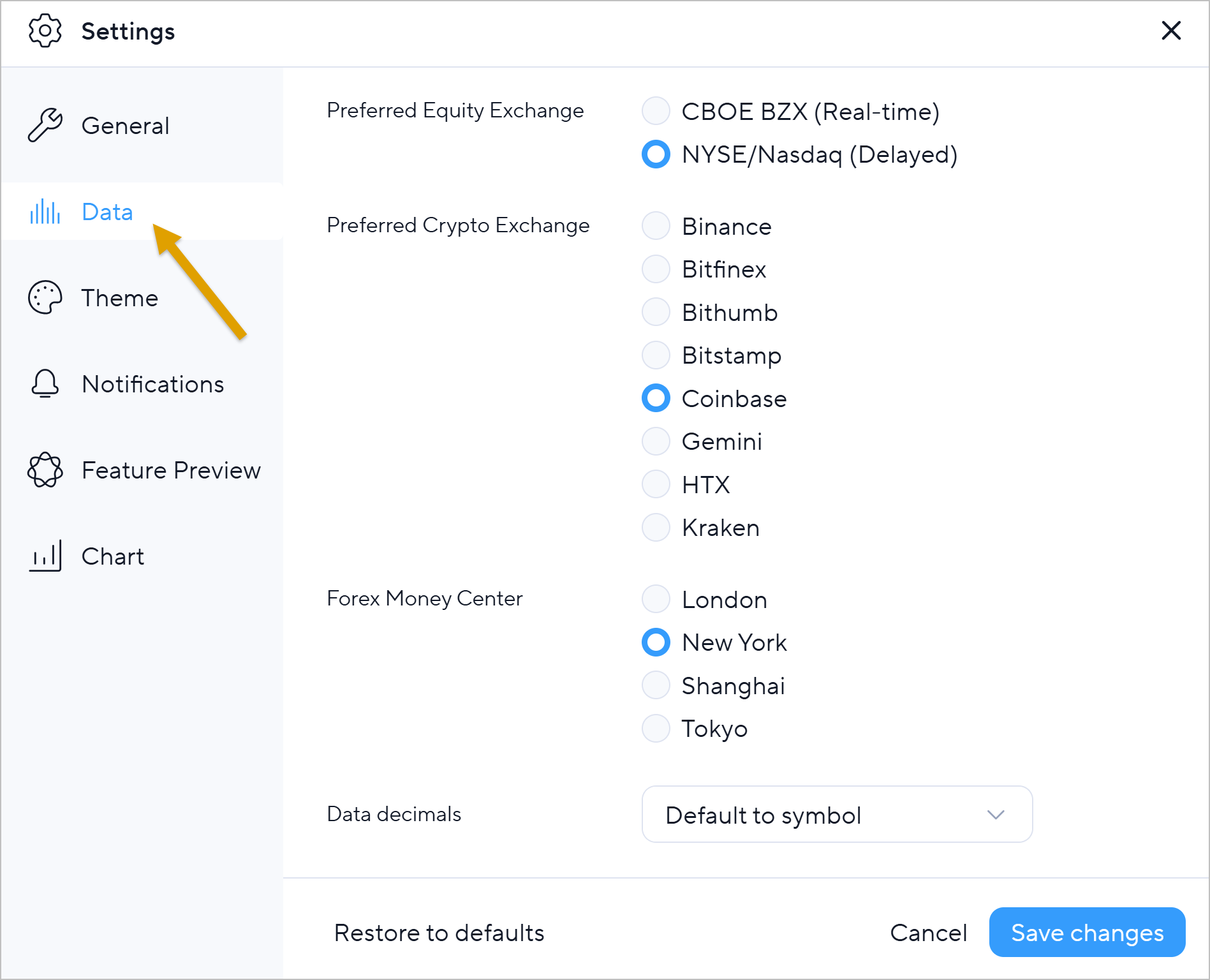Click the Theme palette icon
The width and height of the screenshot is (1210, 980).
(45, 297)
